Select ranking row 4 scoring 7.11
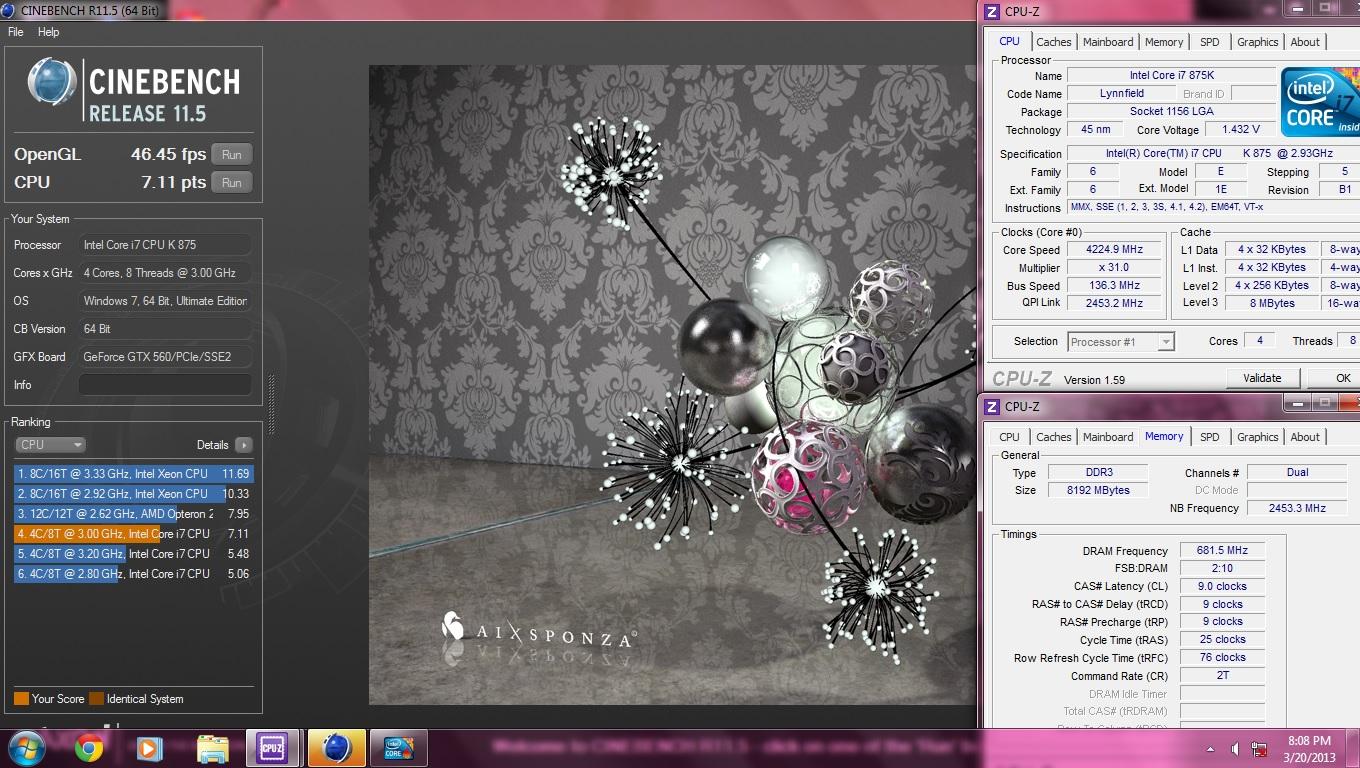The image size is (1360, 768). pyautogui.click(x=134, y=534)
